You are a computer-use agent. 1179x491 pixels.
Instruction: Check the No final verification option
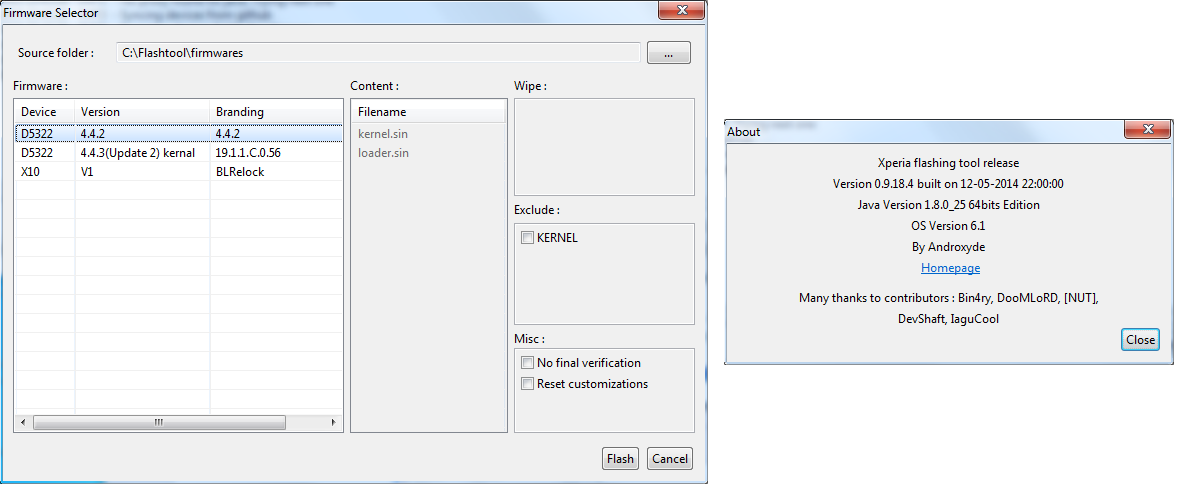coord(527,363)
